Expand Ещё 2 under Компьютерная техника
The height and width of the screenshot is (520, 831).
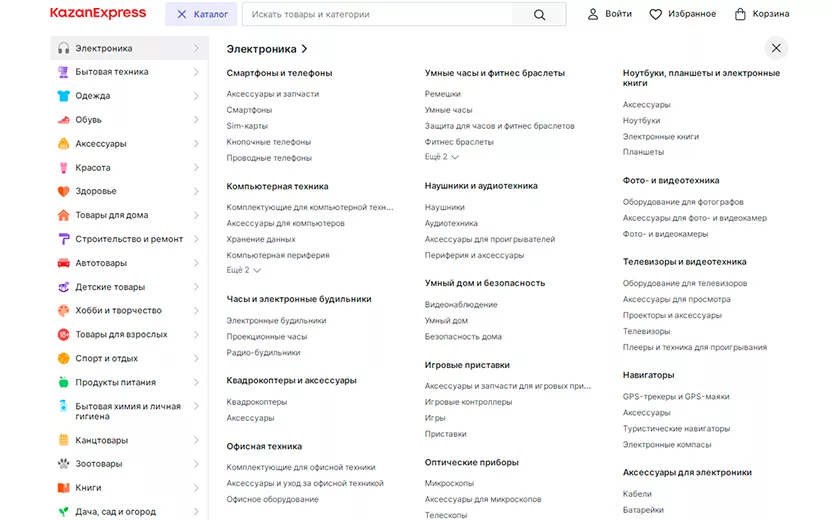click(x=243, y=270)
